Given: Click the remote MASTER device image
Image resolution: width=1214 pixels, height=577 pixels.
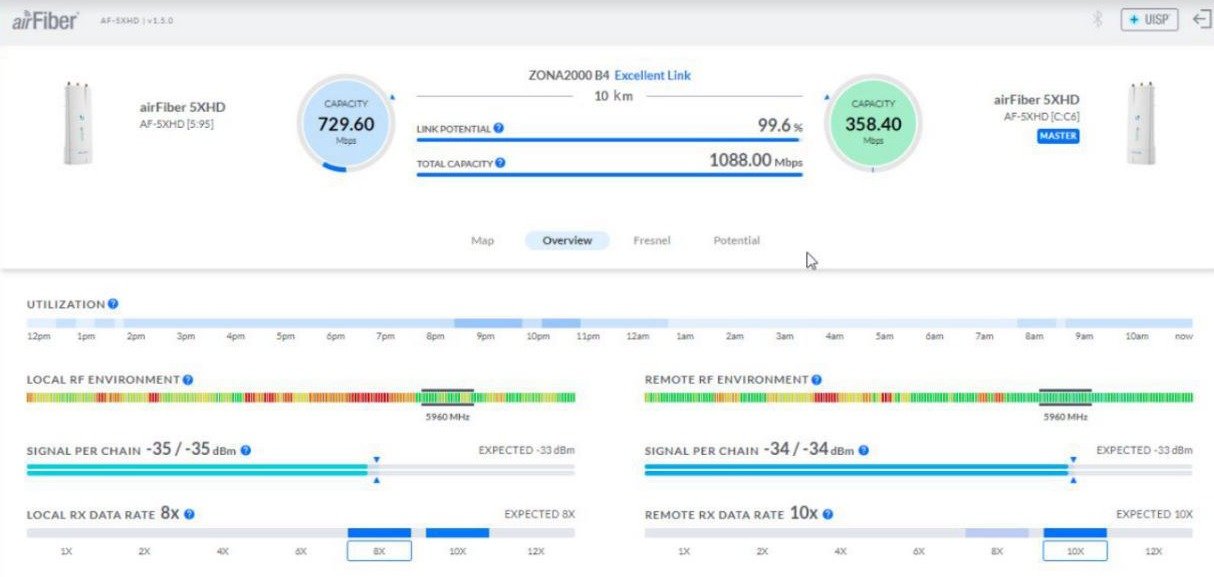Looking at the screenshot, I should (x=1142, y=122).
